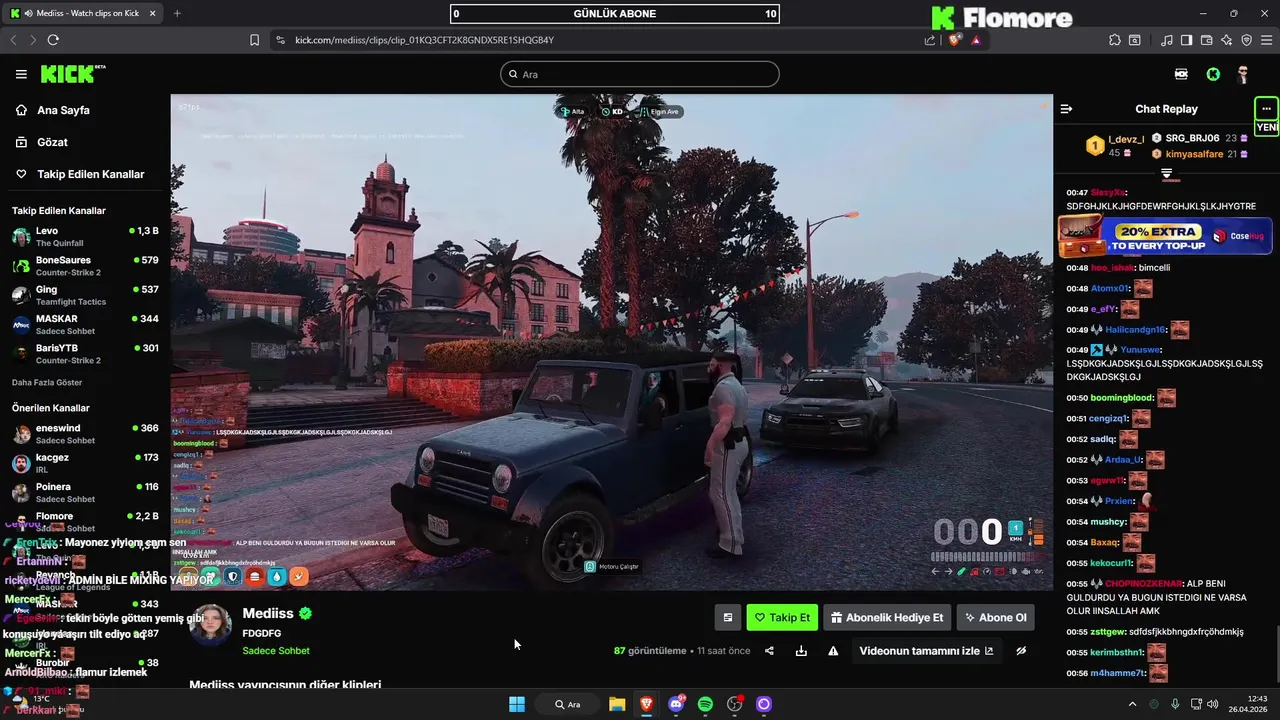Screen dimensions: 1280x720
Task: Open chat options three-dot menu
Action: (1266, 108)
